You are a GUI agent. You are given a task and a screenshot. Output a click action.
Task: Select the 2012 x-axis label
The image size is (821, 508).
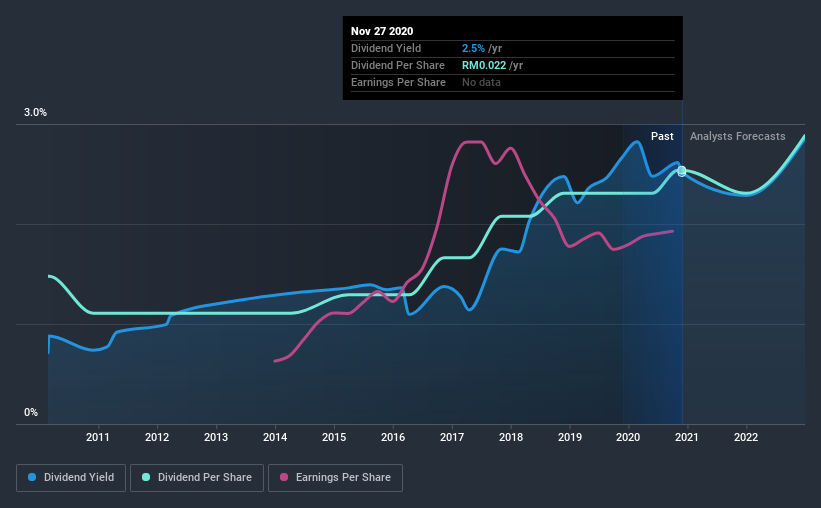157,437
